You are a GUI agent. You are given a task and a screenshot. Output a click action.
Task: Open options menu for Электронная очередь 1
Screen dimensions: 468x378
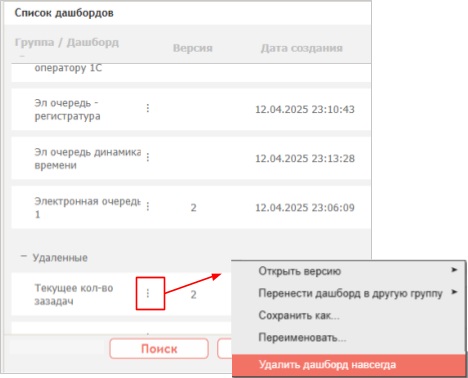pyautogui.click(x=148, y=206)
